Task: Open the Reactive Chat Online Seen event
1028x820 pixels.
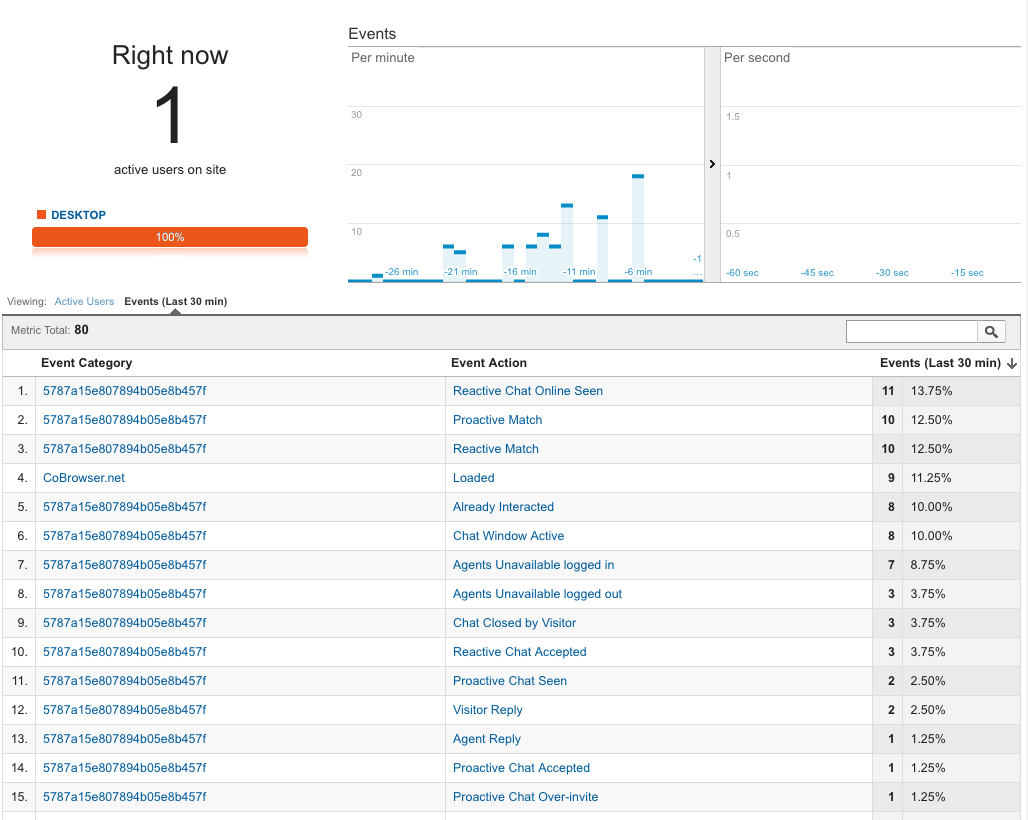Action: point(527,391)
